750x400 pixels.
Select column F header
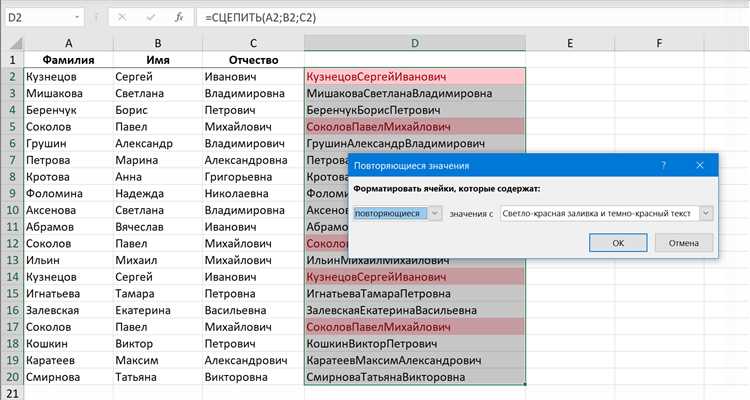click(x=659, y=44)
